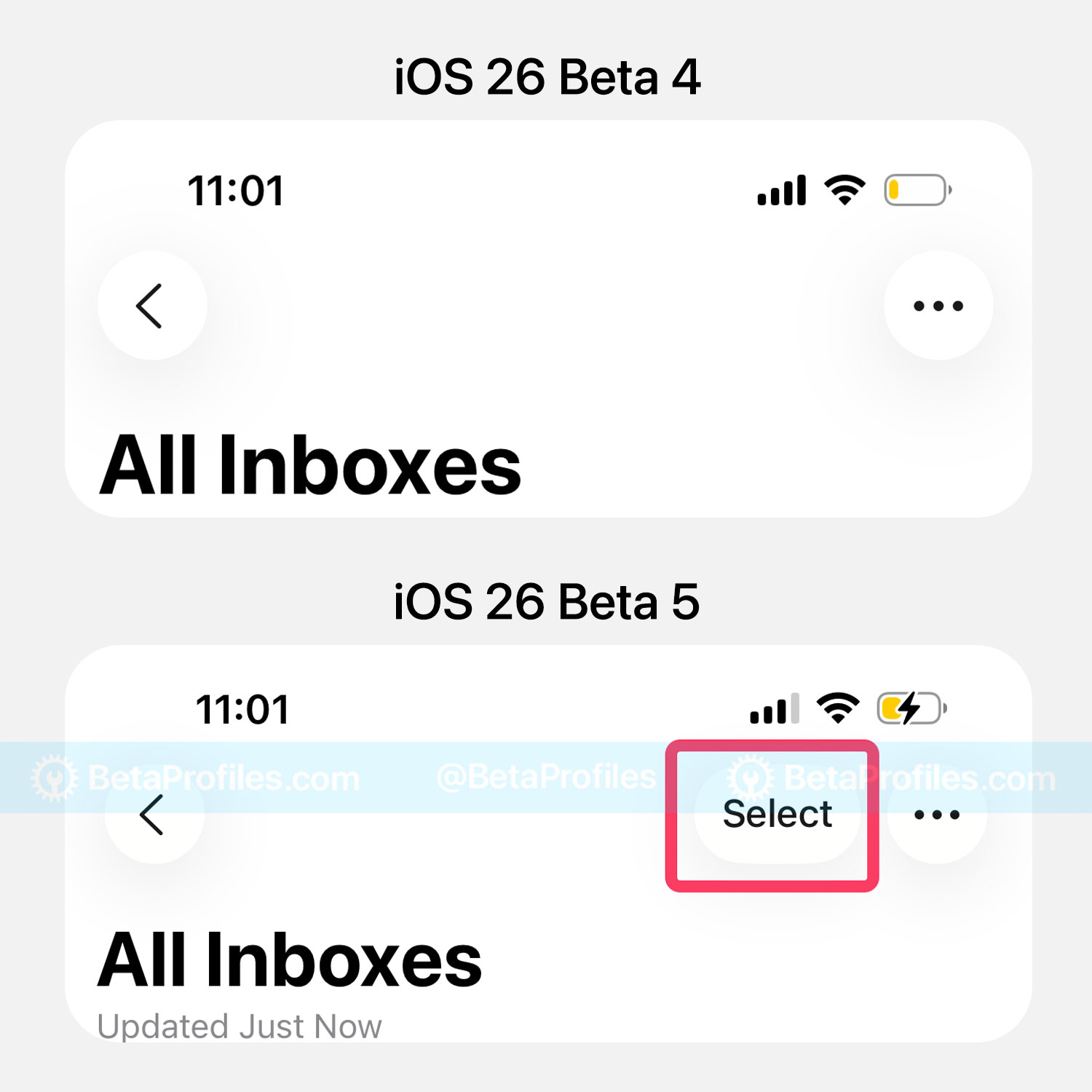The width and height of the screenshot is (1092, 1092).
Task: Open the three-dot More menu in Beta 4
Action: tap(938, 306)
